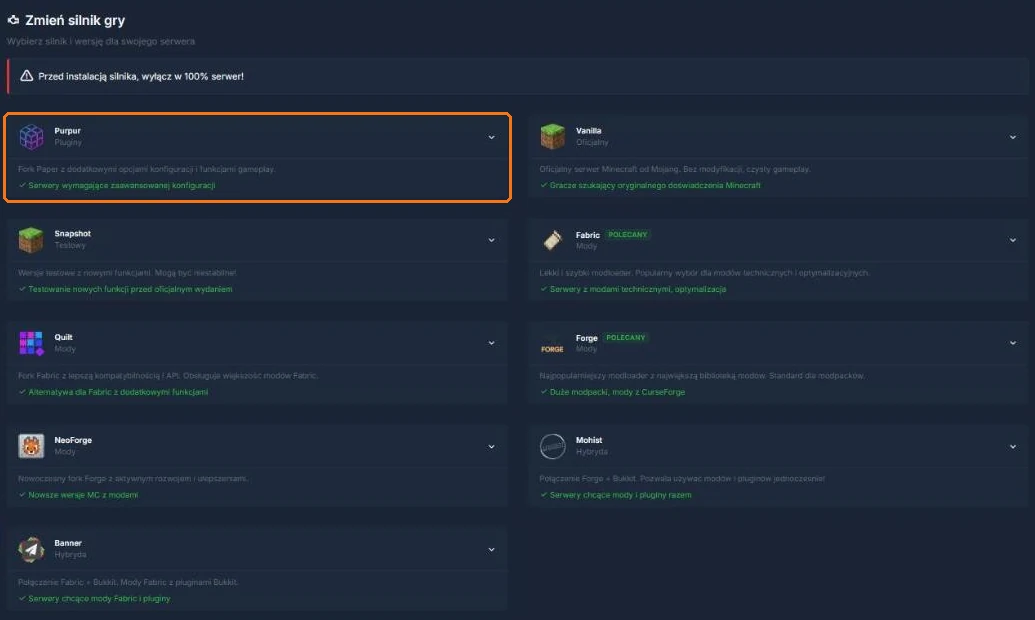
Task: Click the Fabric engine icon
Action: coord(552,240)
